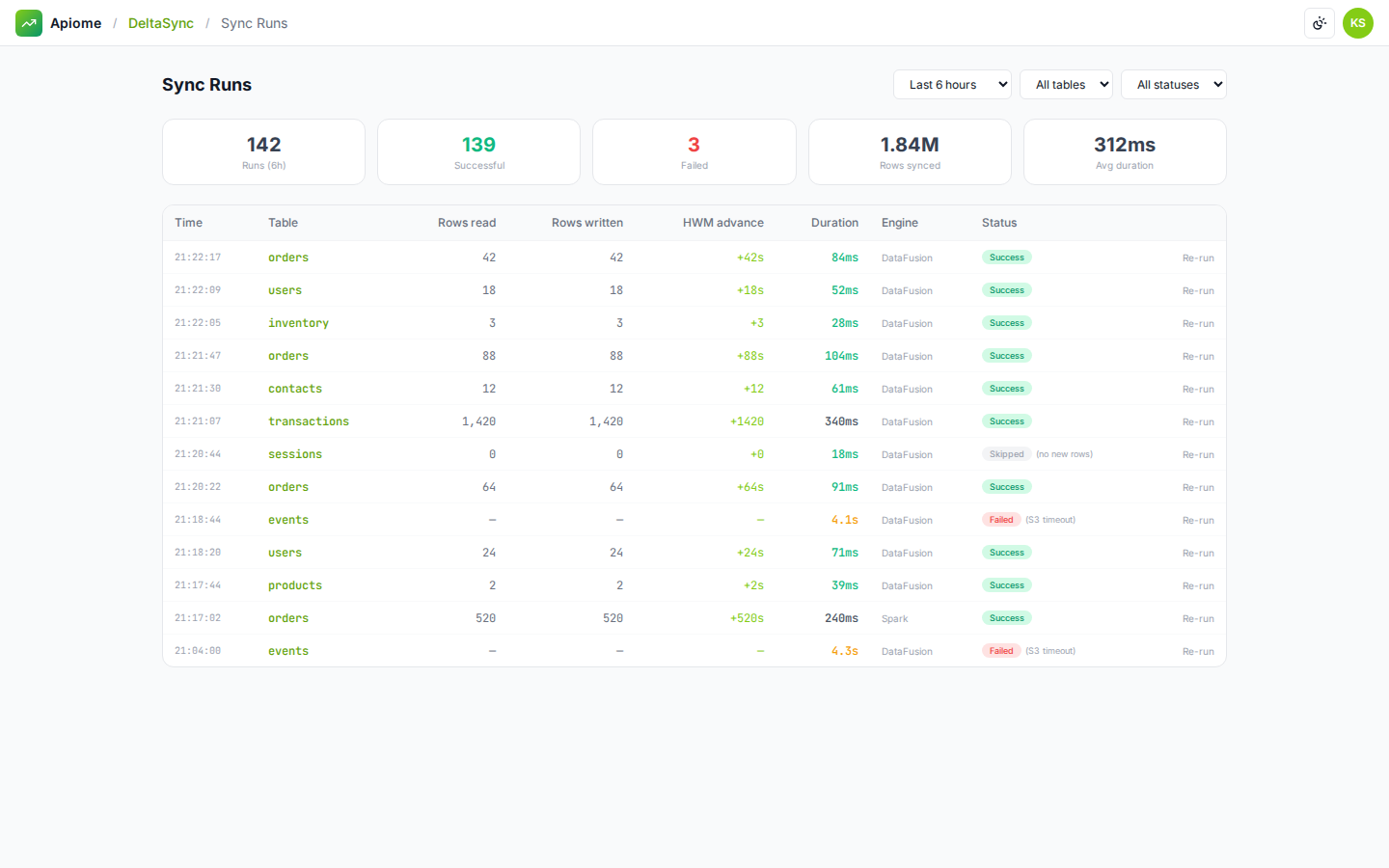Re-run the users sync at 21:18:20
Screen dimensions: 1389x868
point(1198,553)
